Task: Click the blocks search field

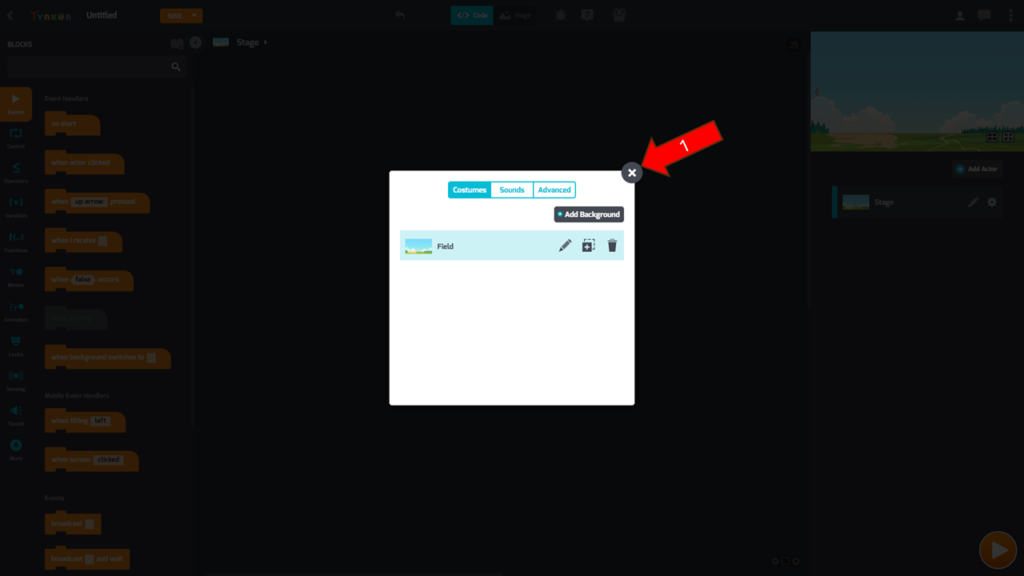Action: (90, 67)
